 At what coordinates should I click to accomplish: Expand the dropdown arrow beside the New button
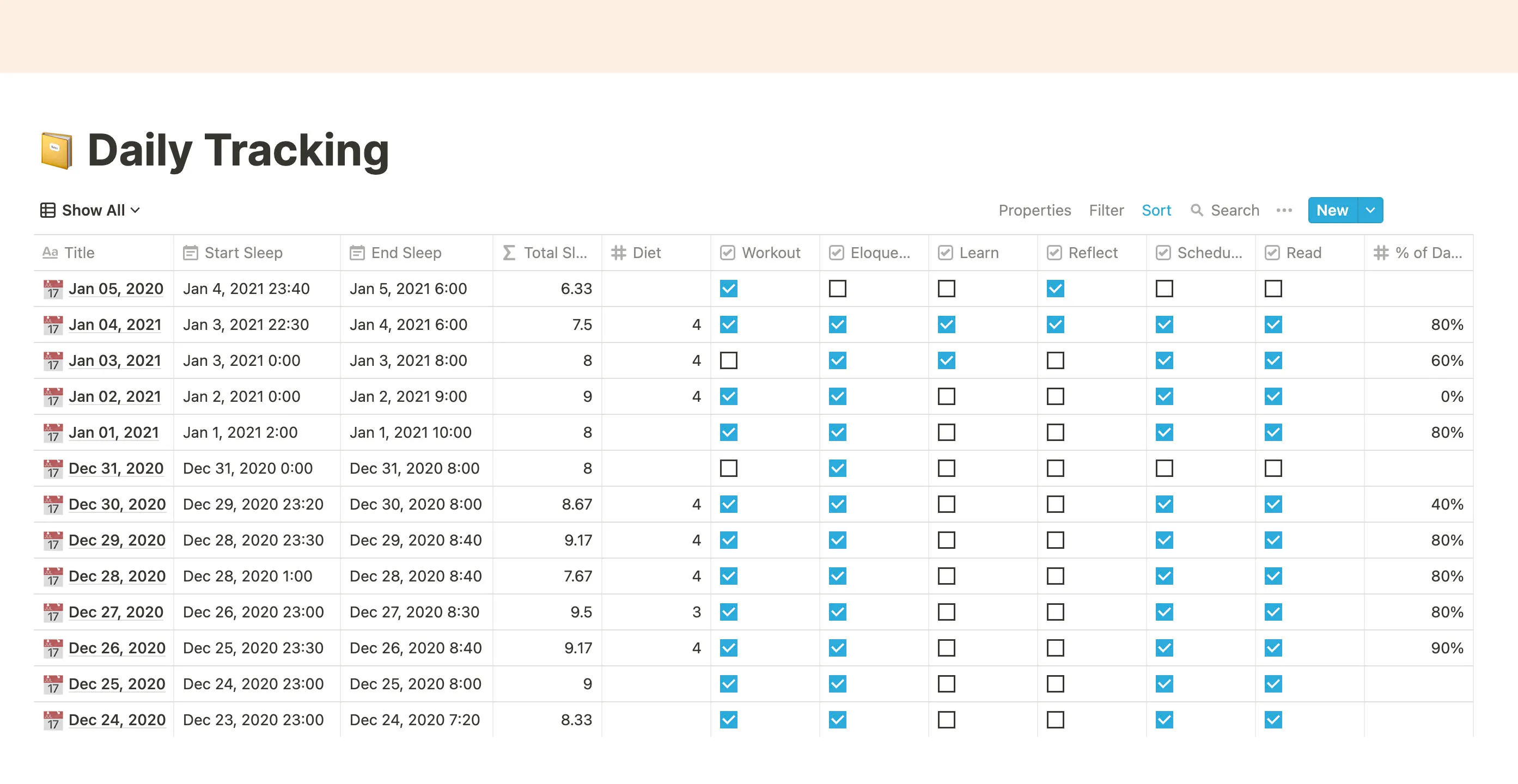(1370, 210)
